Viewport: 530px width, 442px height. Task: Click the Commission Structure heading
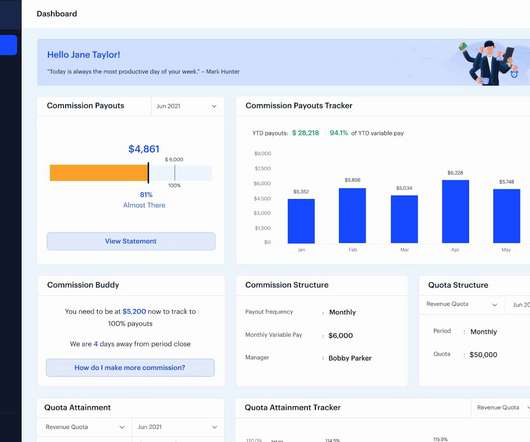click(287, 285)
